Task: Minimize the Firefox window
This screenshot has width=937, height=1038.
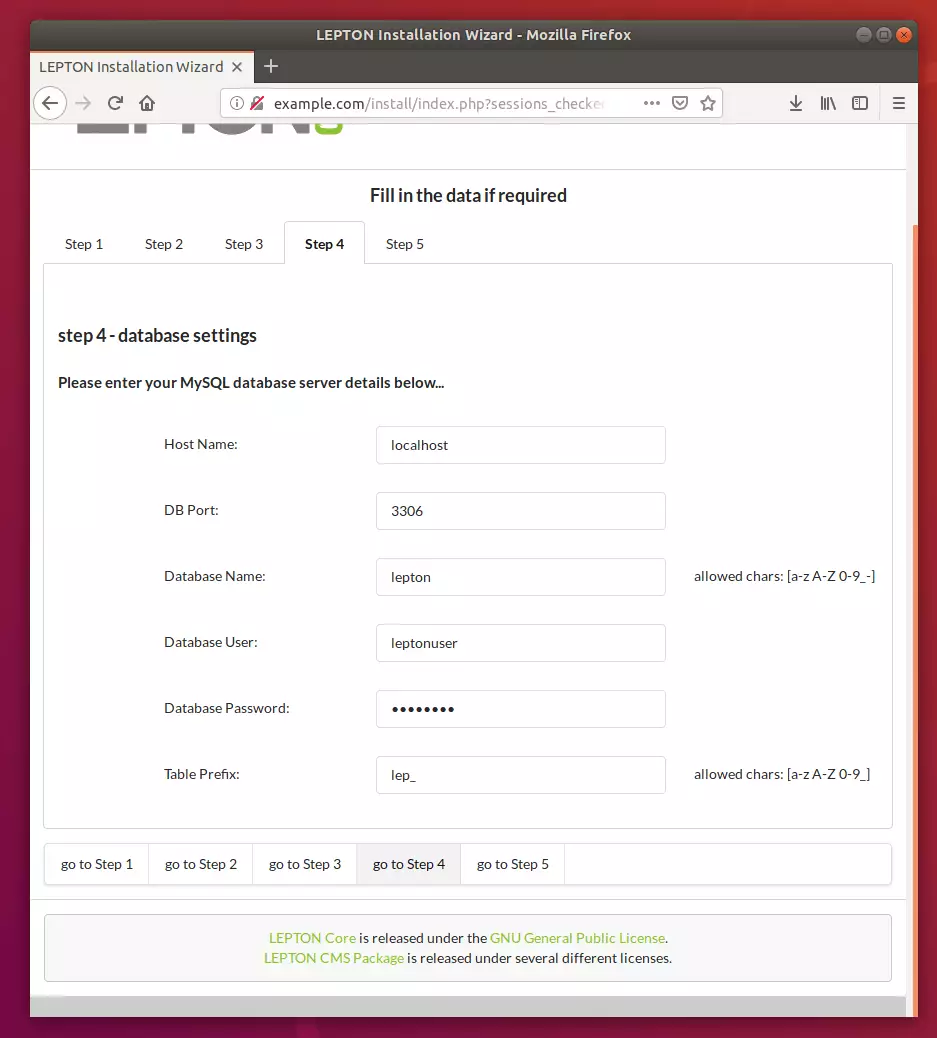Action: (863, 35)
